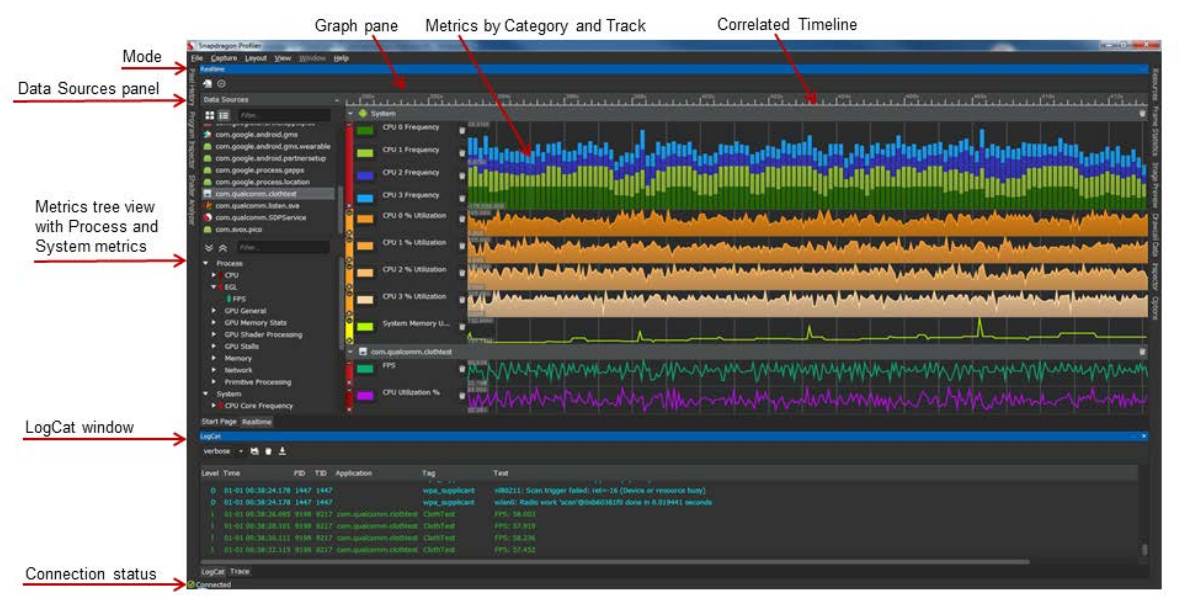Expand the Memory tree node
The height and width of the screenshot is (604, 1184).
(214, 359)
